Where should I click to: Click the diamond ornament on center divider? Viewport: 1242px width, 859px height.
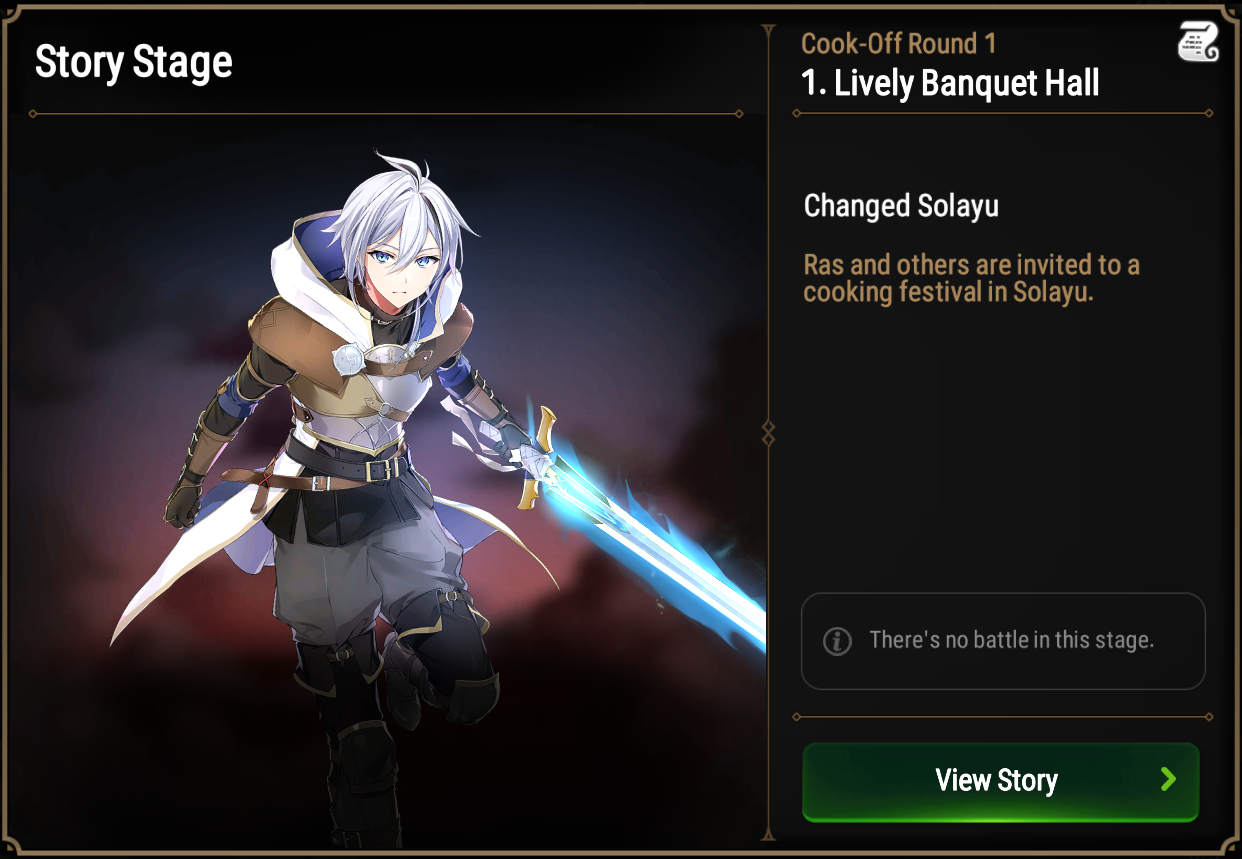point(768,433)
